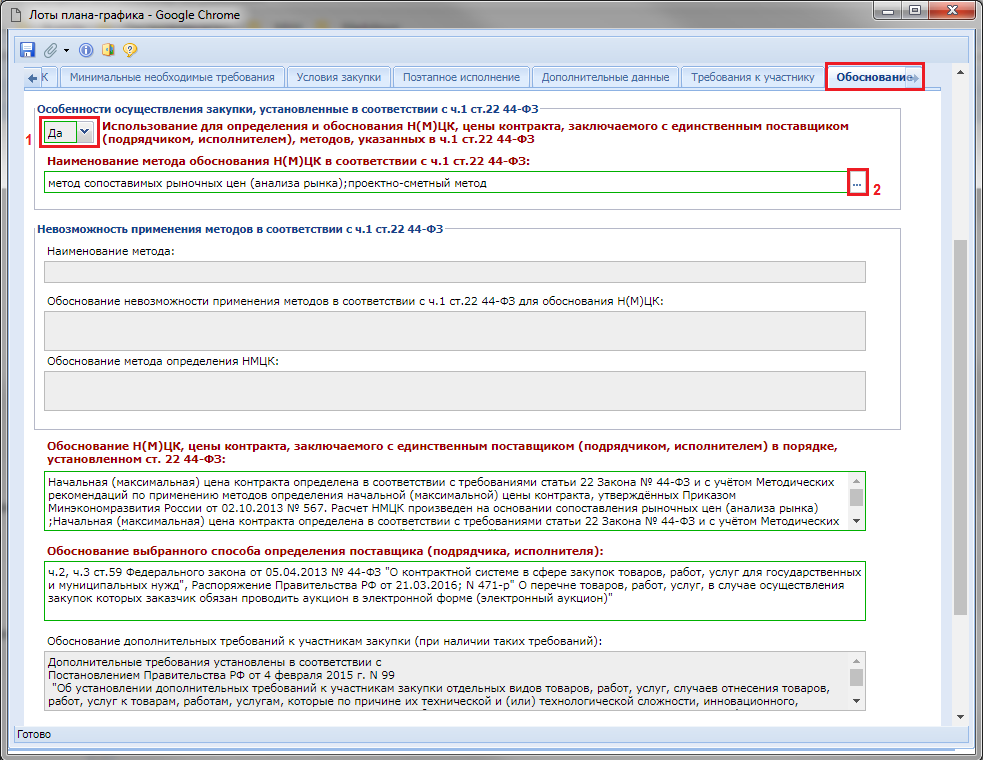The image size is (983, 760).
Task: Click the yellow help question mark icon
Action: coord(129,49)
